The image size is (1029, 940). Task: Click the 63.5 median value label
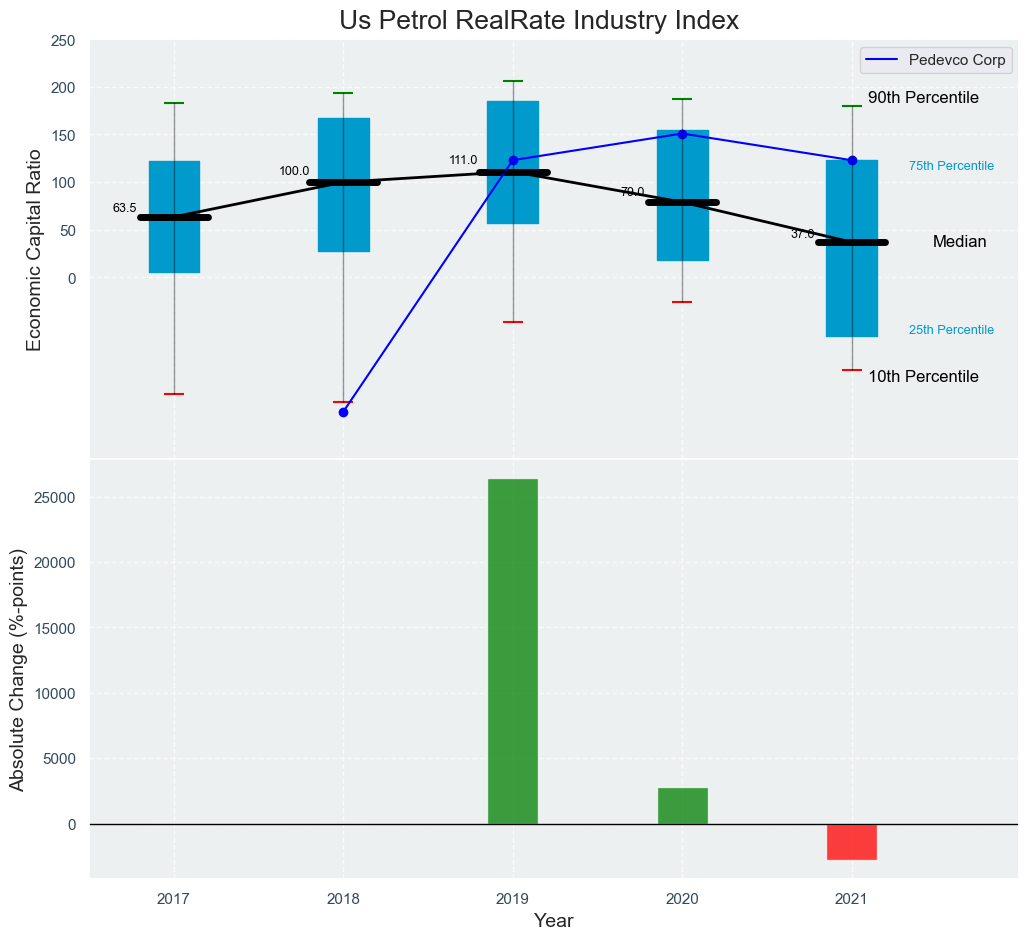[124, 208]
